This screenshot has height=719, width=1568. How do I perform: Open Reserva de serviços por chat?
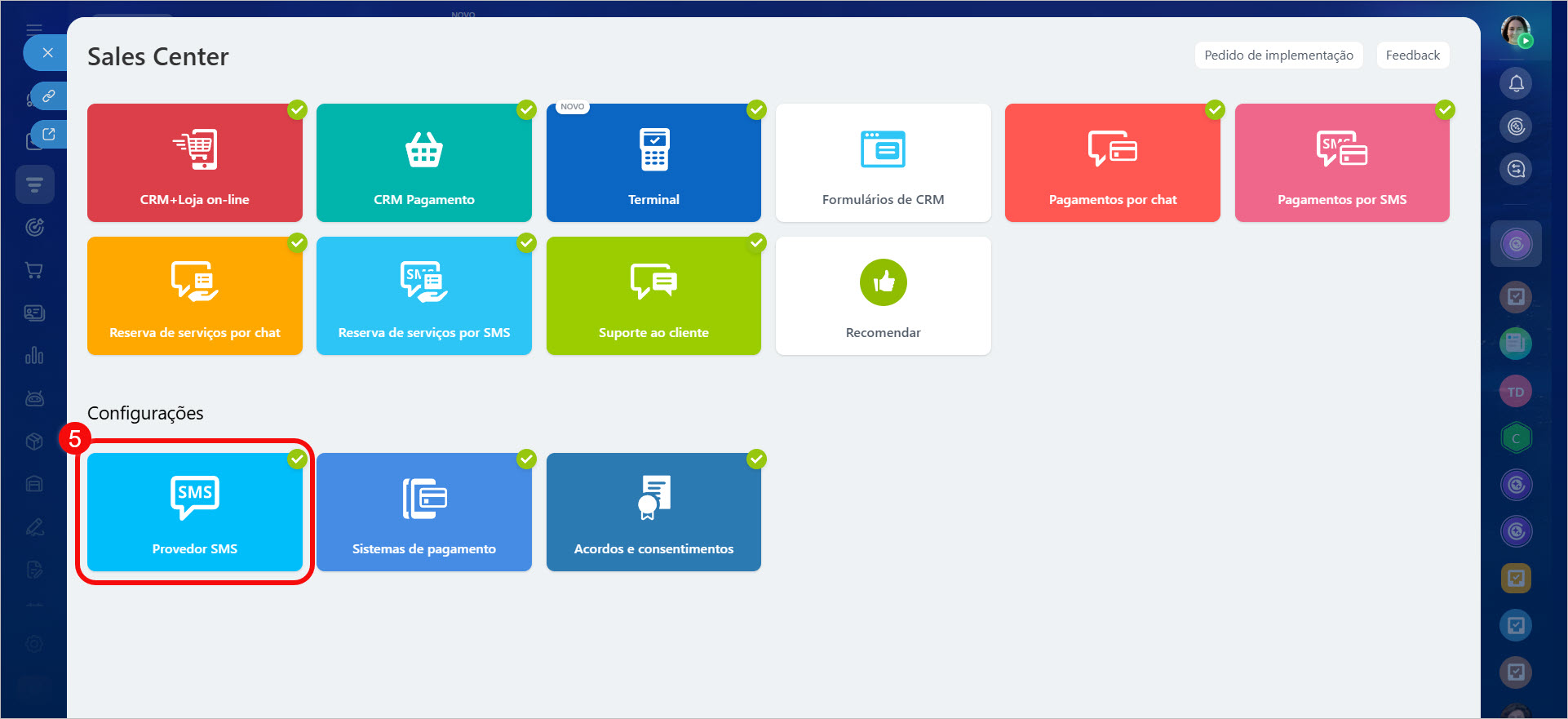click(194, 295)
